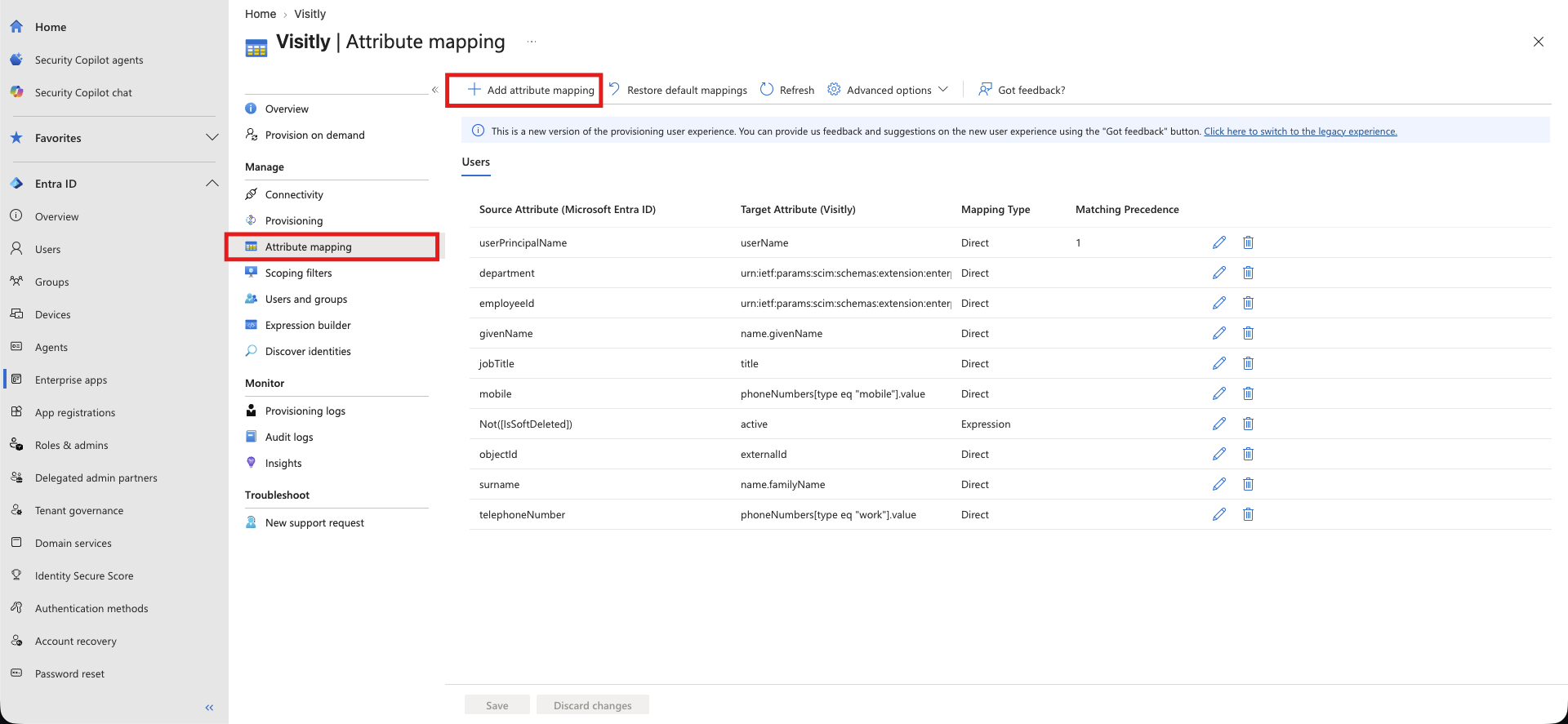Edit the surname mapping
Image resolution: width=1568 pixels, height=724 pixels.
pyautogui.click(x=1219, y=484)
